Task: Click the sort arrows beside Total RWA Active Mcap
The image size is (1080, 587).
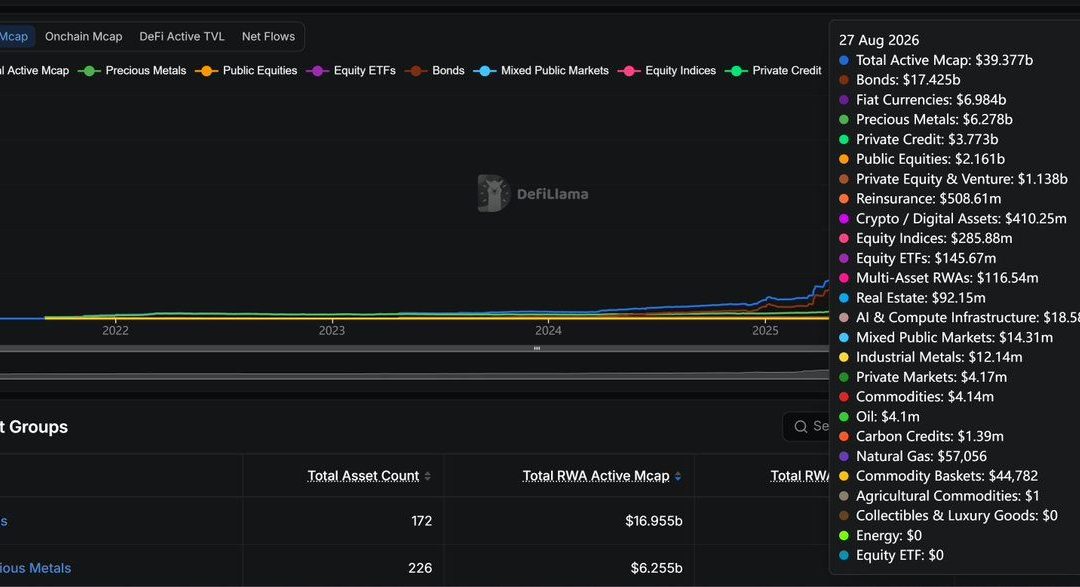Action: pos(678,476)
